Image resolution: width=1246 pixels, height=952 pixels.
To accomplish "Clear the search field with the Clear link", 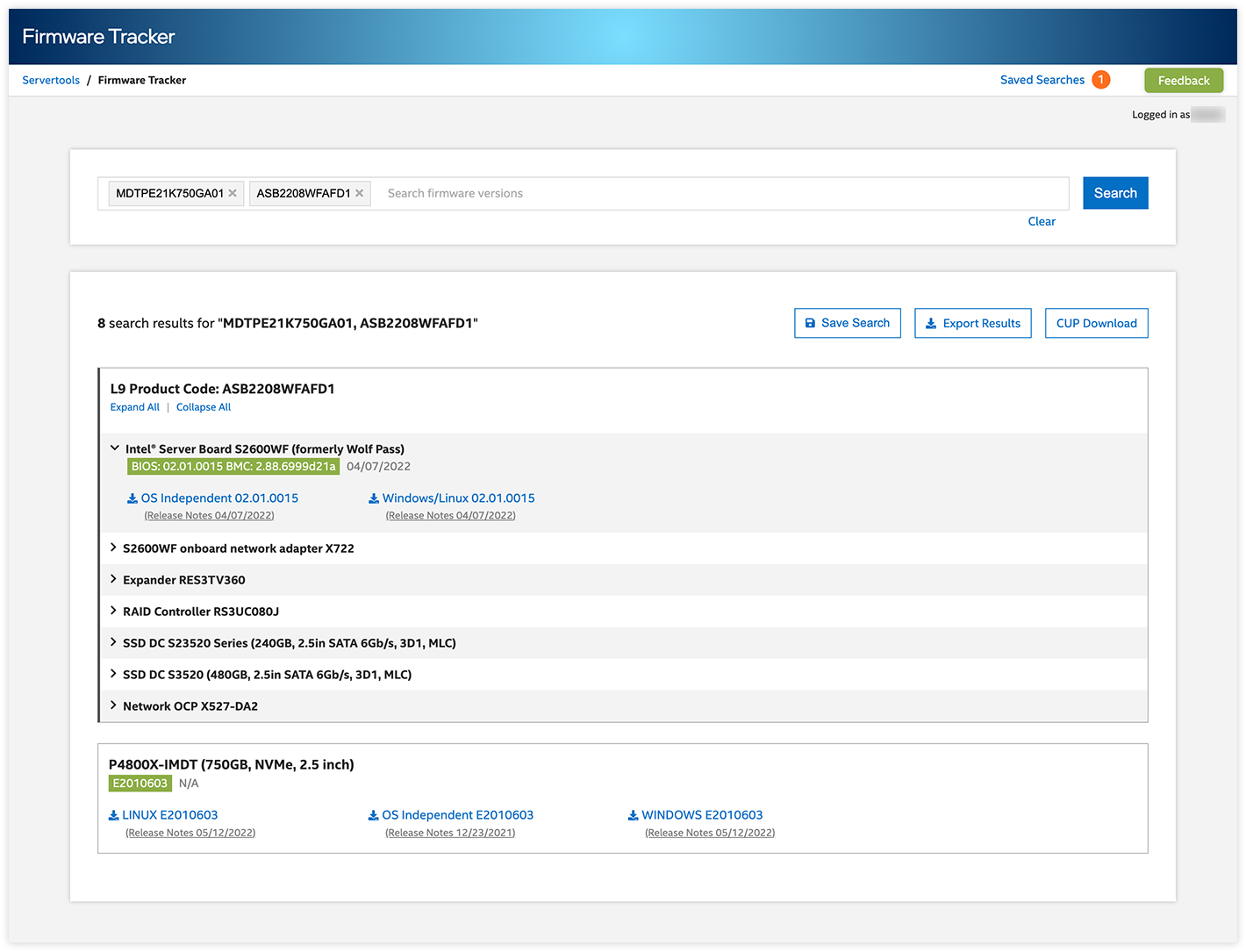I will point(1042,221).
